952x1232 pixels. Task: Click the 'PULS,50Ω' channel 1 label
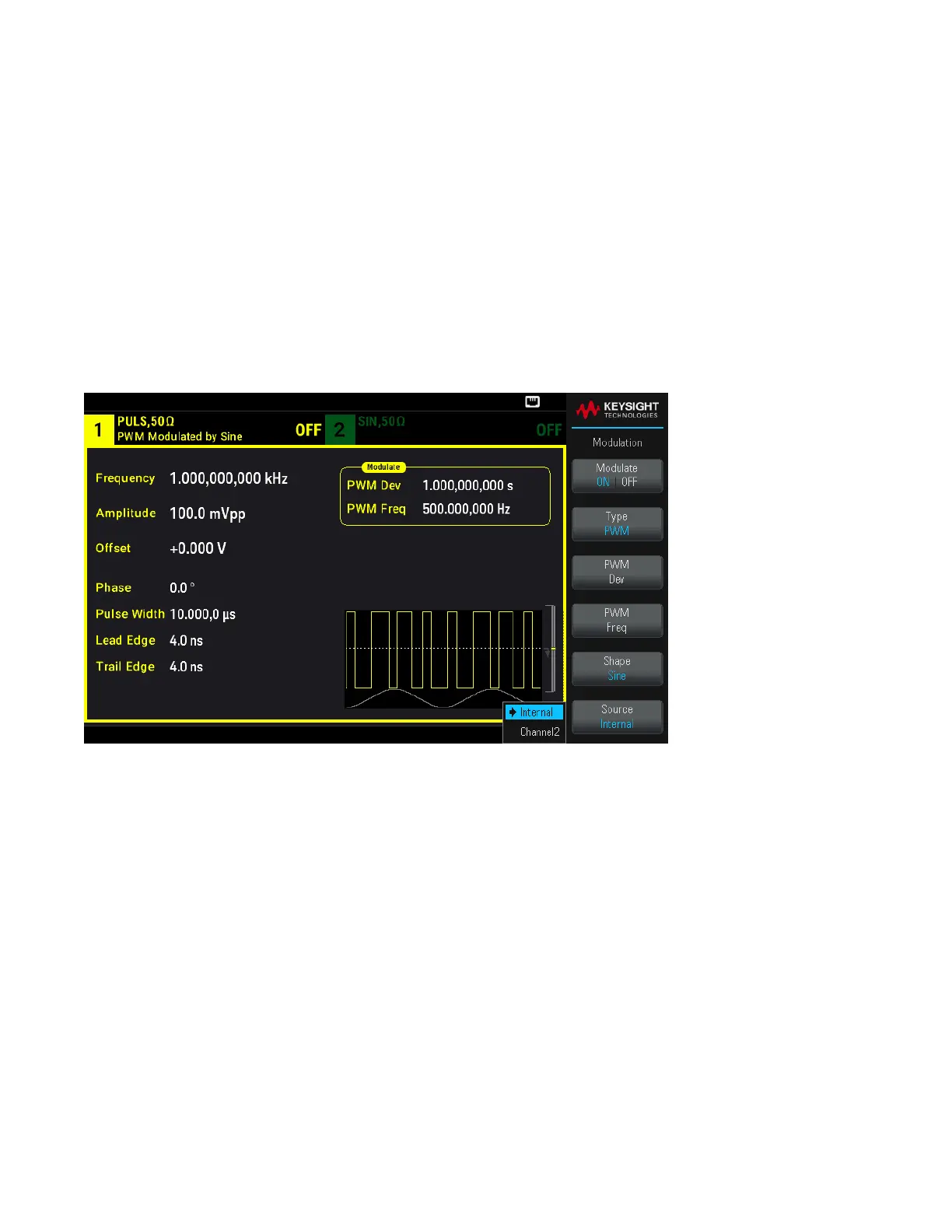(146, 422)
